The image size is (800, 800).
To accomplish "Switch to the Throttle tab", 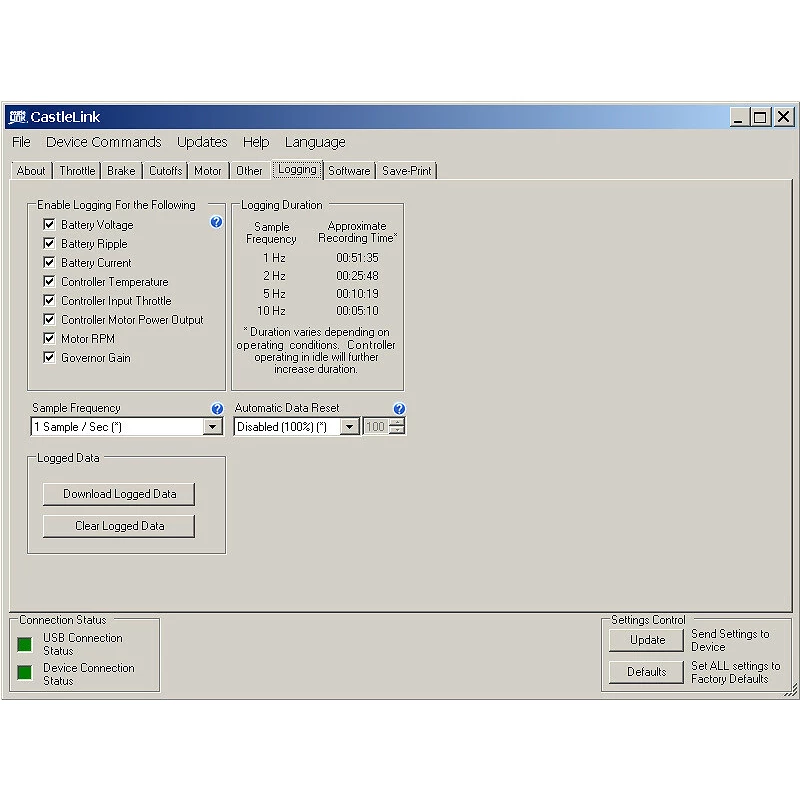I will tap(77, 171).
